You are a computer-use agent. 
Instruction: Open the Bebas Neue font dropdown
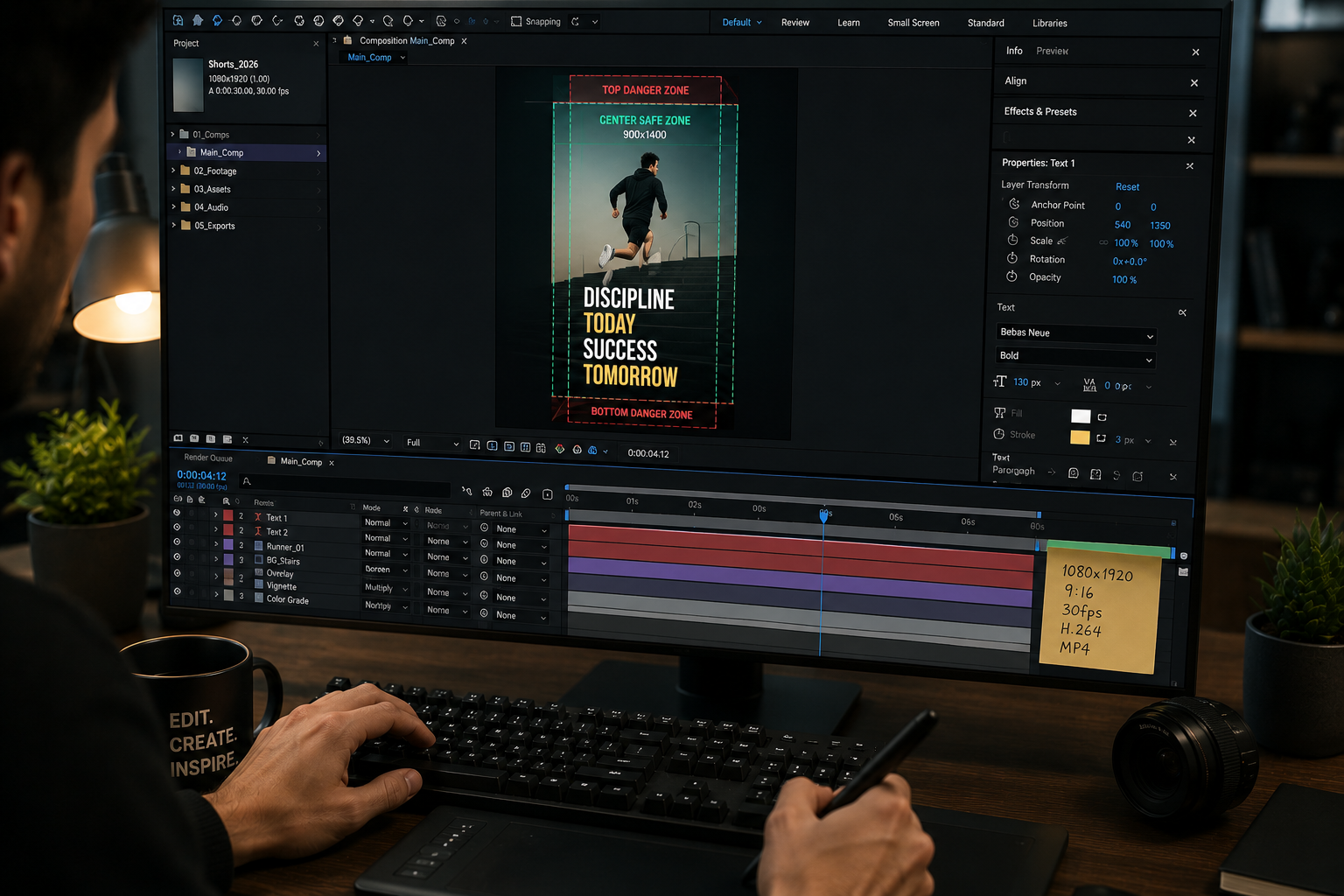coord(1076,333)
